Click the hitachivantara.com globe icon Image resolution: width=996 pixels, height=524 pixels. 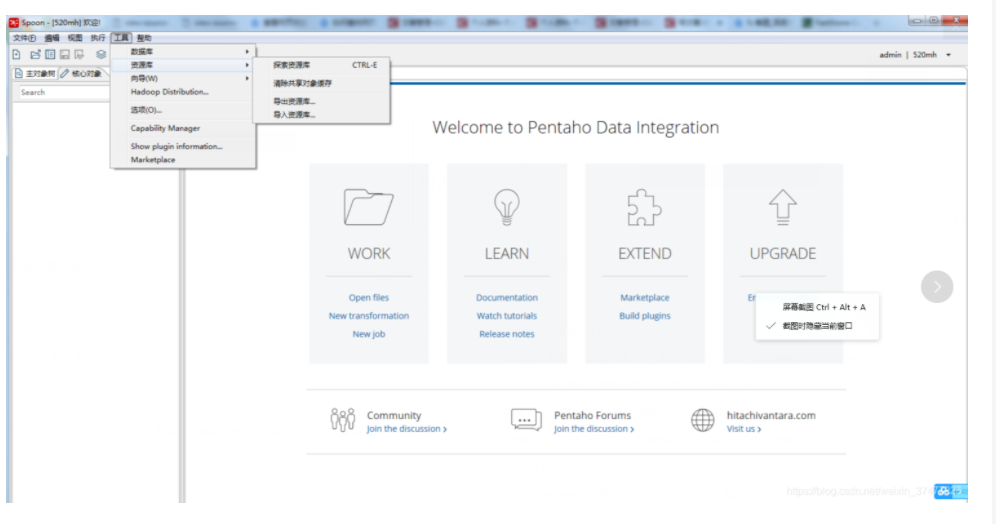click(x=703, y=420)
